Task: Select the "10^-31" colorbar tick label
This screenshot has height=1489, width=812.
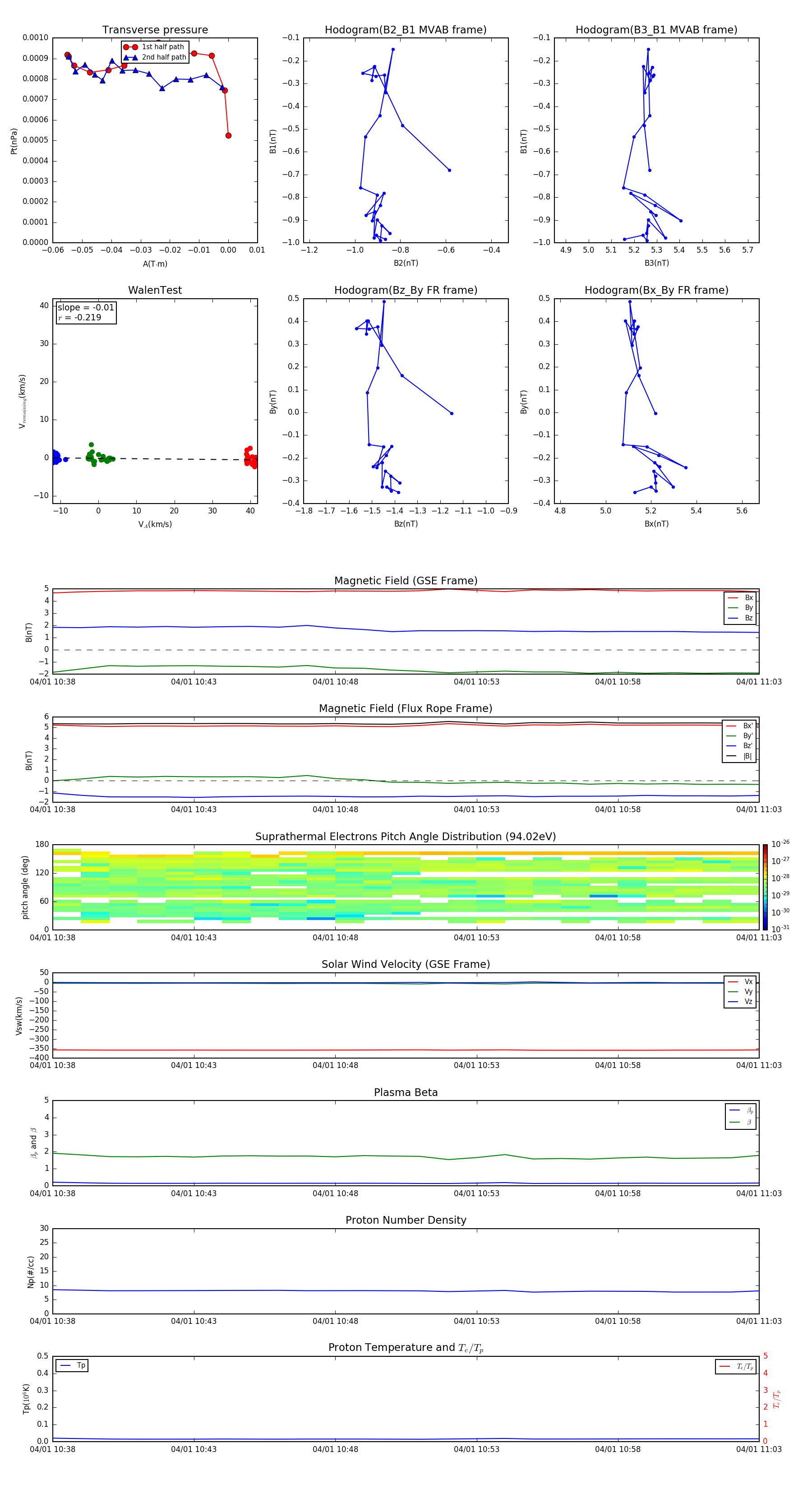Action: click(780, 929)
